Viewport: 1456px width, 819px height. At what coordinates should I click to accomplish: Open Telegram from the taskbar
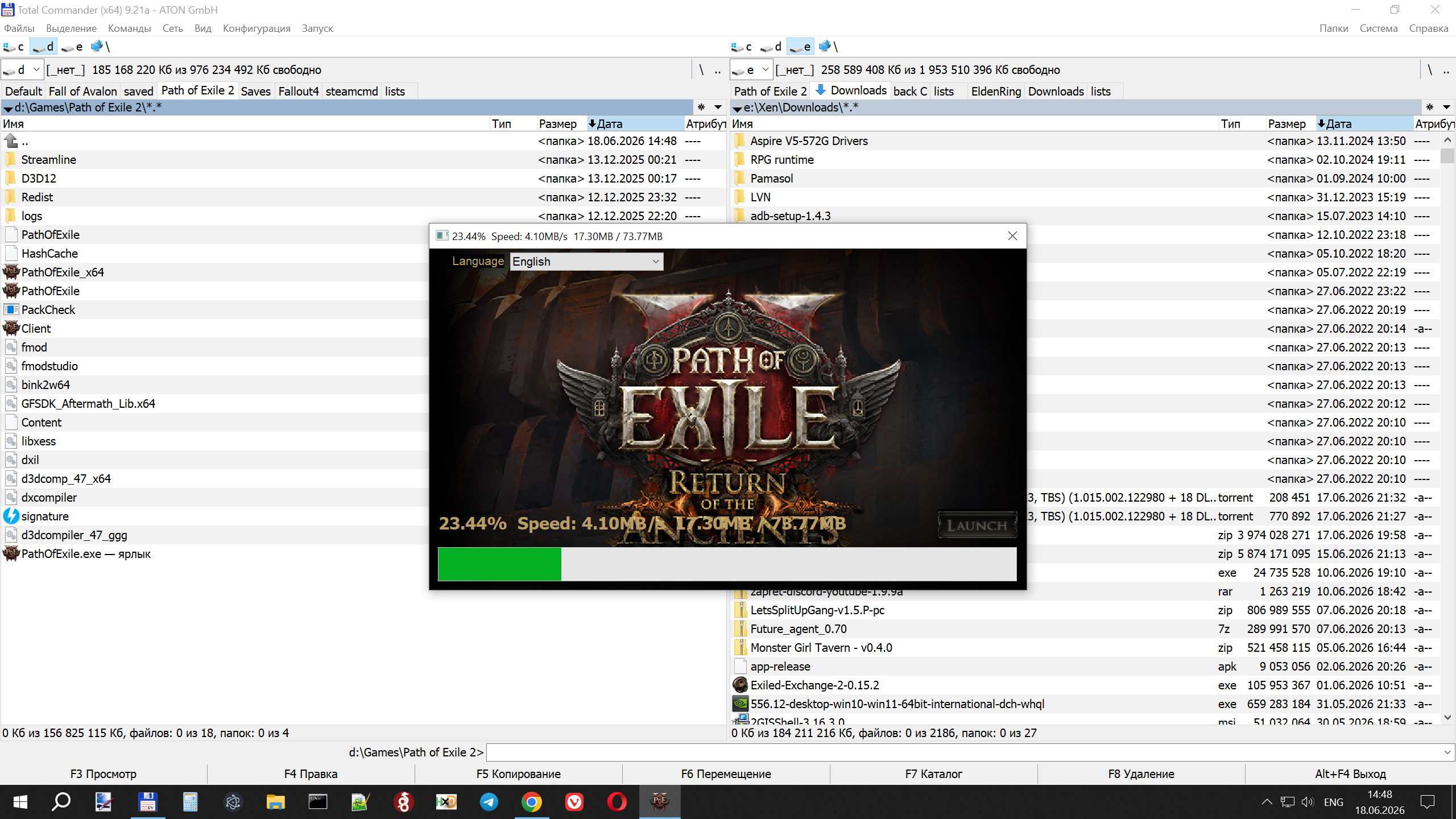pos(489,802)
